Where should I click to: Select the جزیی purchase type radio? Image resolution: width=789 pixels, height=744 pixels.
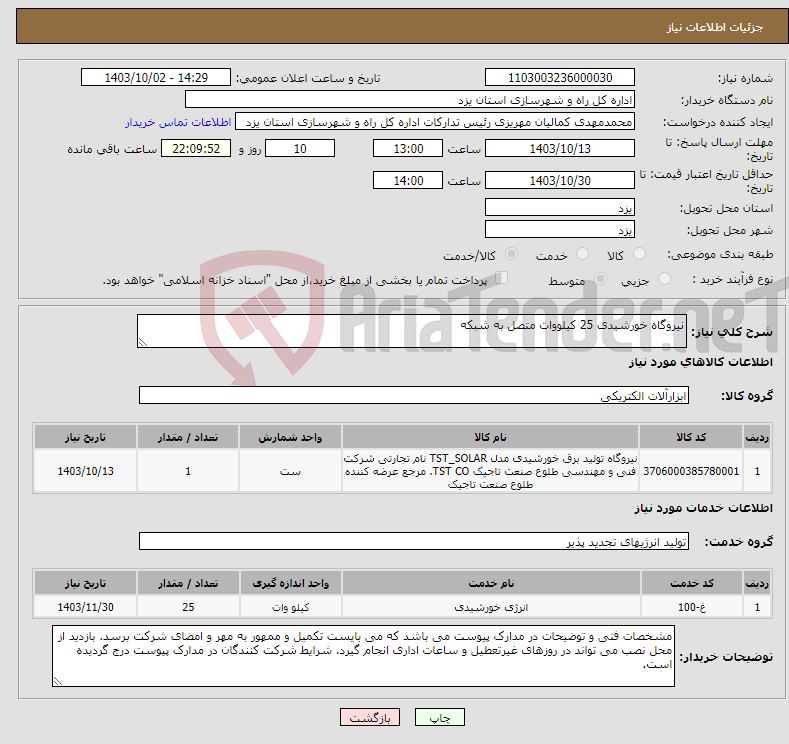click(664, 279)
